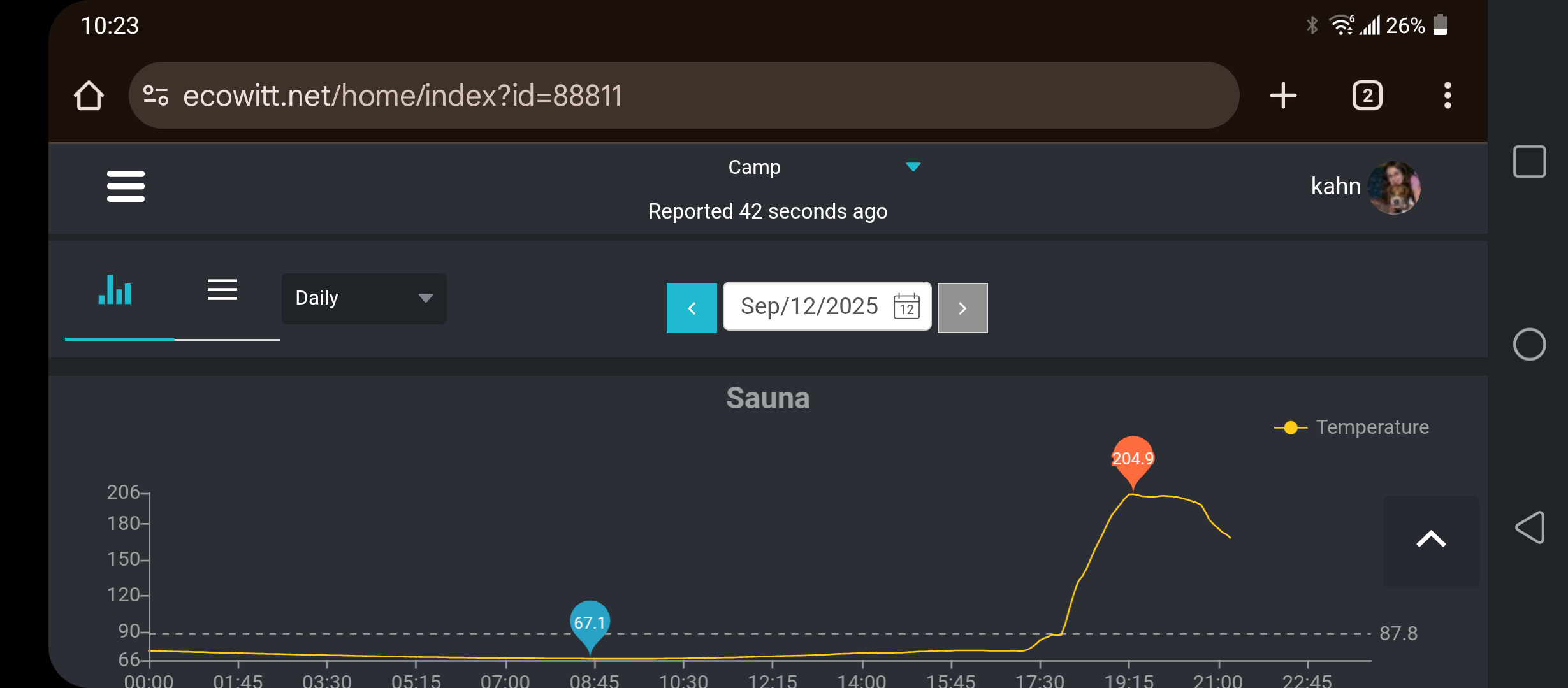Screen dimensions: 1568x688
Task: Tap the Android back navigation button
Action: pos(1529,527)
